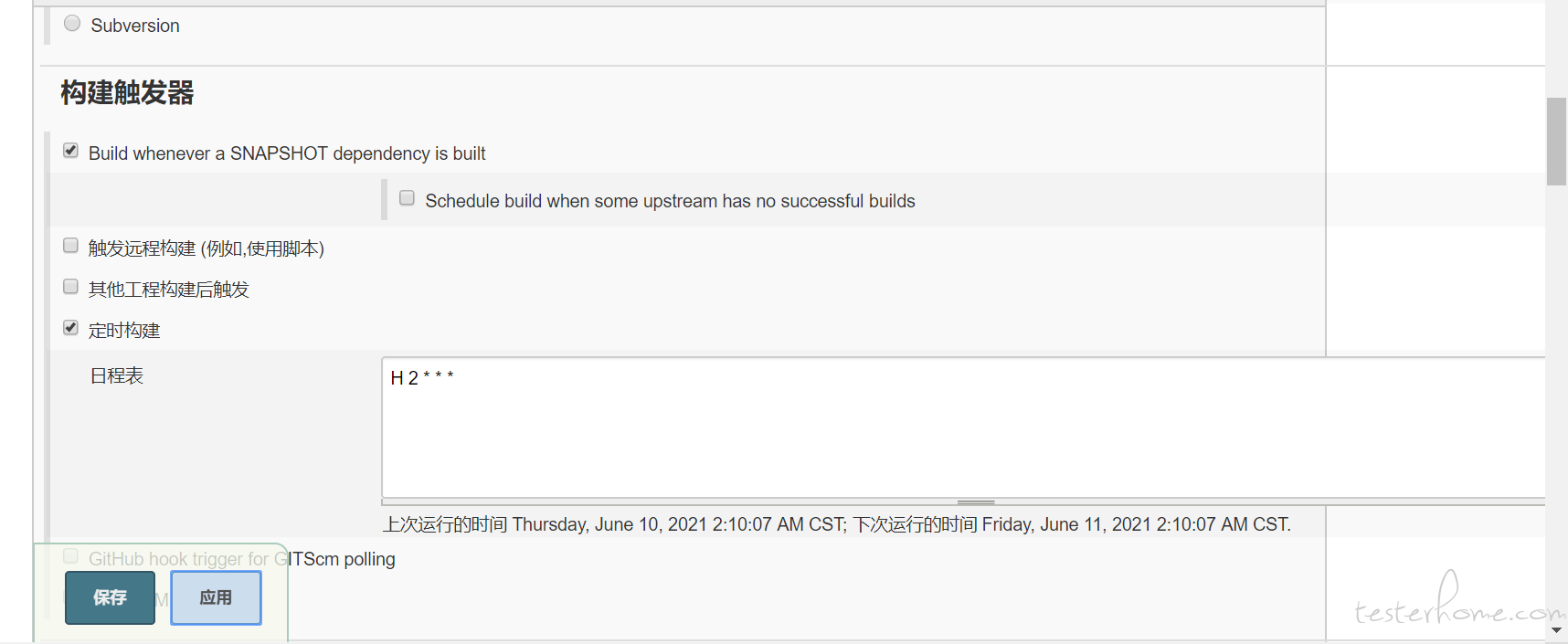The image size is (1568, 644).
Task: Uncheck Build whenever a SNAPSHOT dependency checkbox
Action: tap(70, 151)
